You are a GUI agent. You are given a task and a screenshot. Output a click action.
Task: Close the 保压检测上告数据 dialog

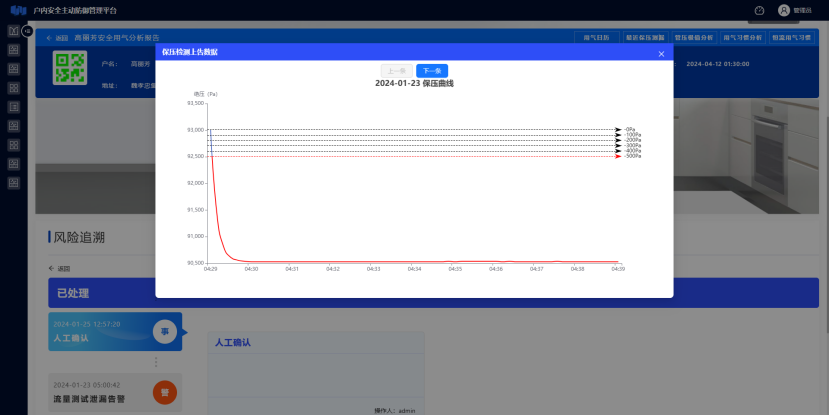click(x=661, y=54)
